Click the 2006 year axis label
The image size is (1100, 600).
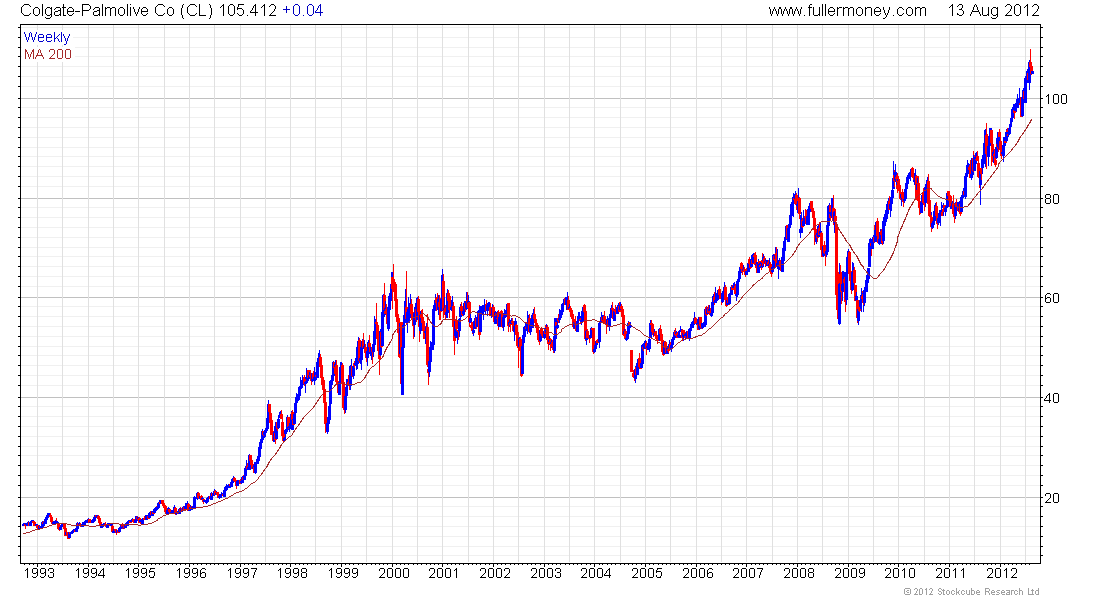[x=697, y=573]
